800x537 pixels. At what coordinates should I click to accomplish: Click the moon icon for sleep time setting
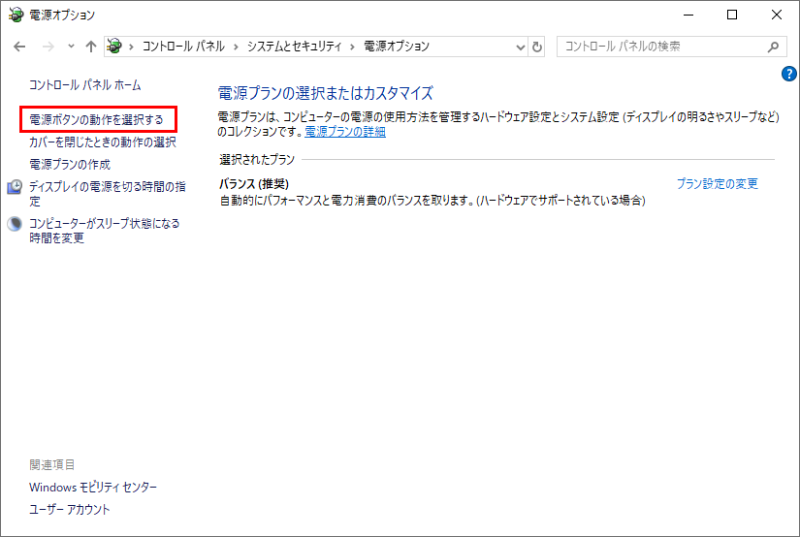tap(15, 224)
